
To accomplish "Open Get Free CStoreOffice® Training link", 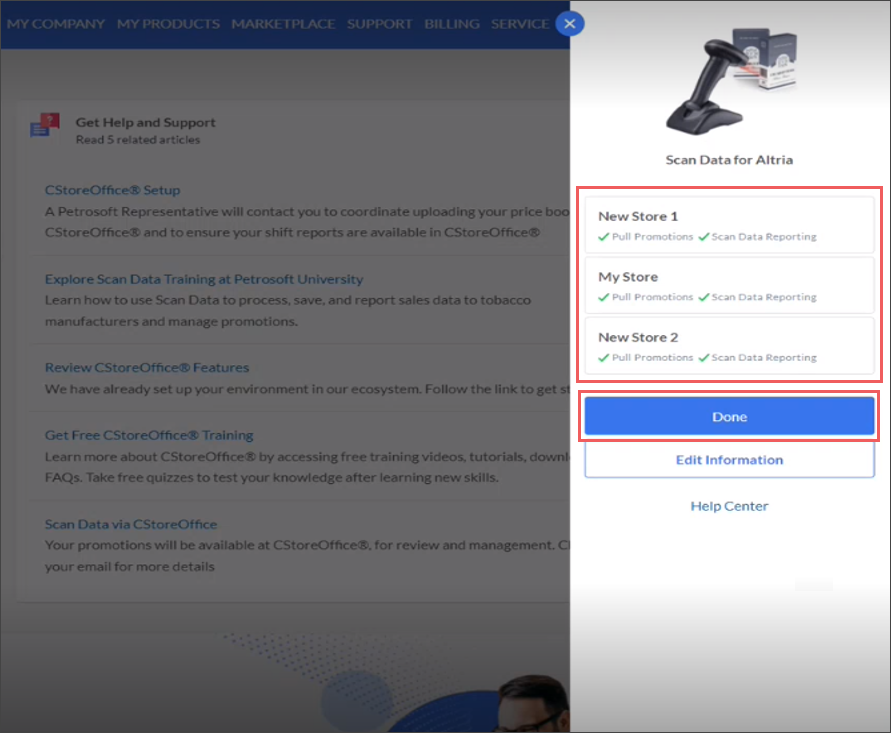I will [x=149, y=435].
